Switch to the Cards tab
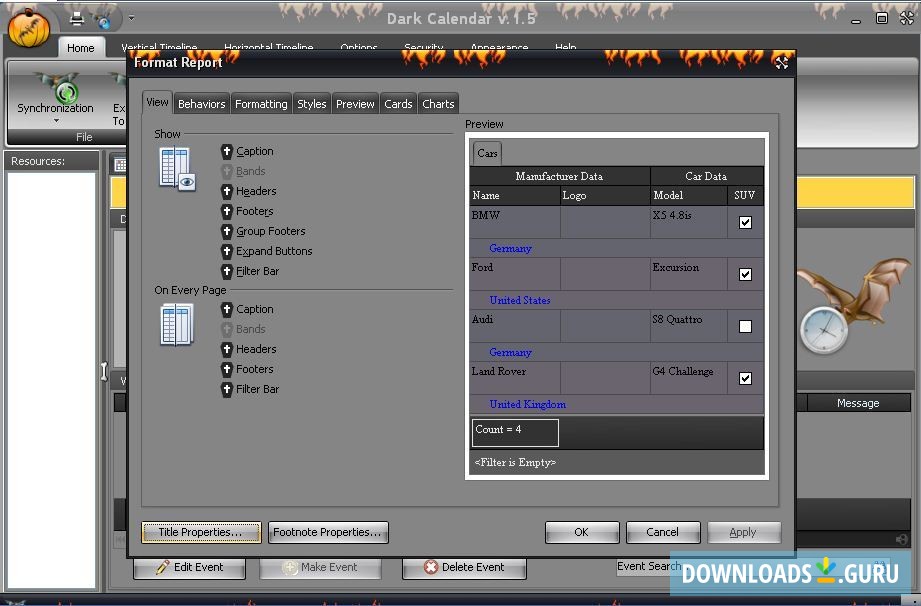The width and height of the screenshot is (921, 606). click(398, 104)
